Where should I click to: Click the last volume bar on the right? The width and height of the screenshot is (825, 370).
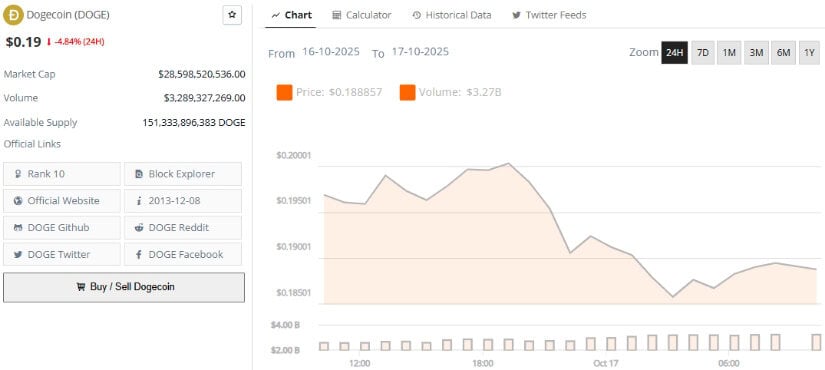(x=817, y=342)
